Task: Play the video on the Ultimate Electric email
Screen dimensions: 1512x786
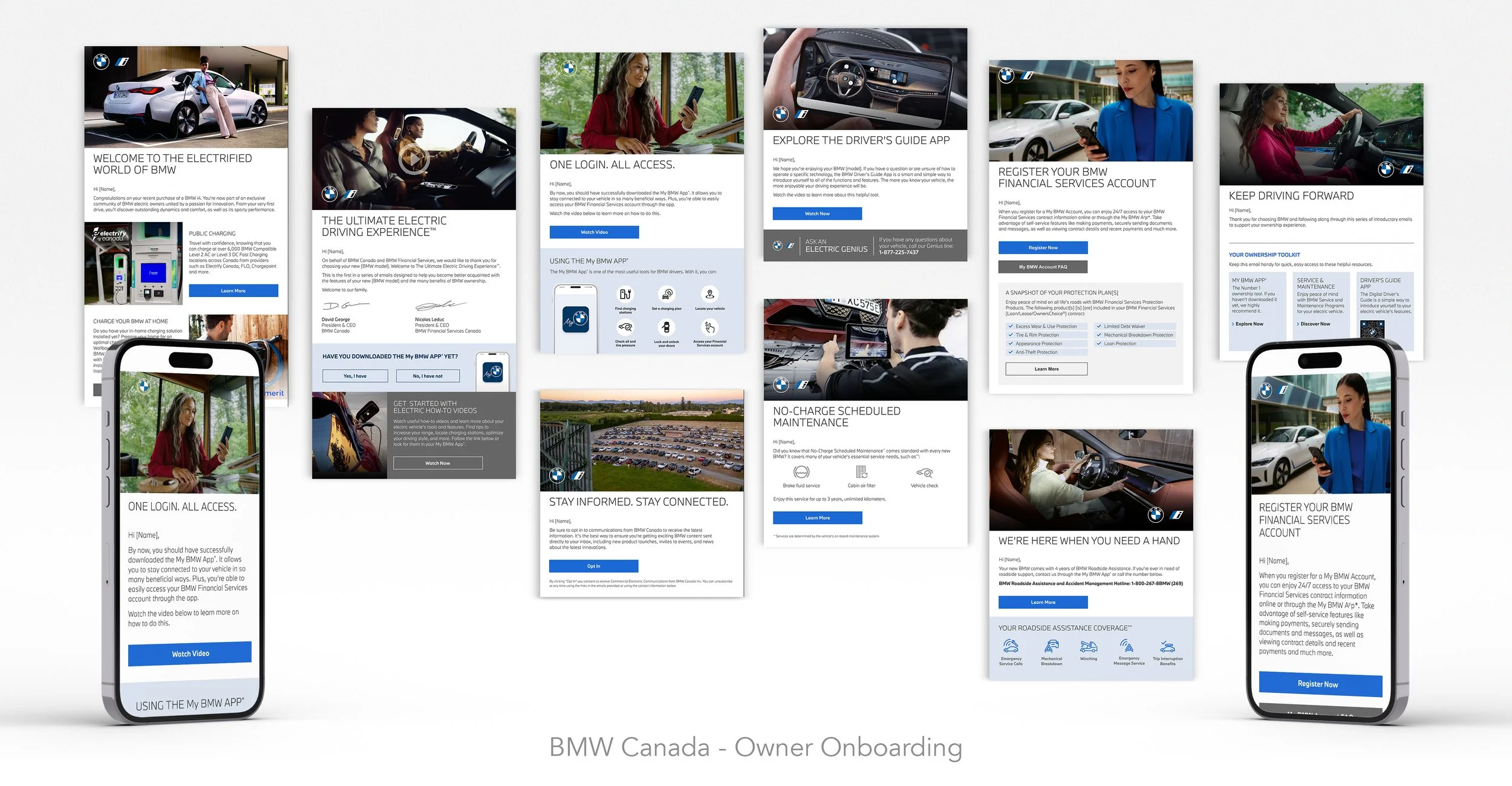Action: (x=414, y=160)
